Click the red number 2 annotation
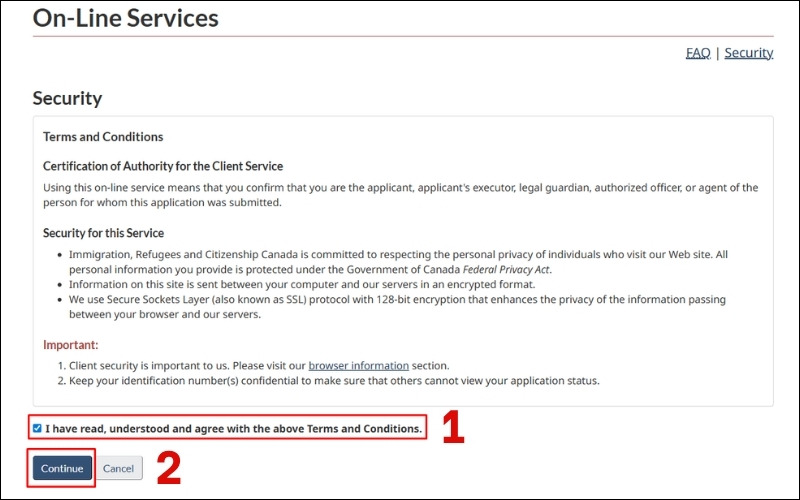800x500 pixels. click(x=169, y=468)
